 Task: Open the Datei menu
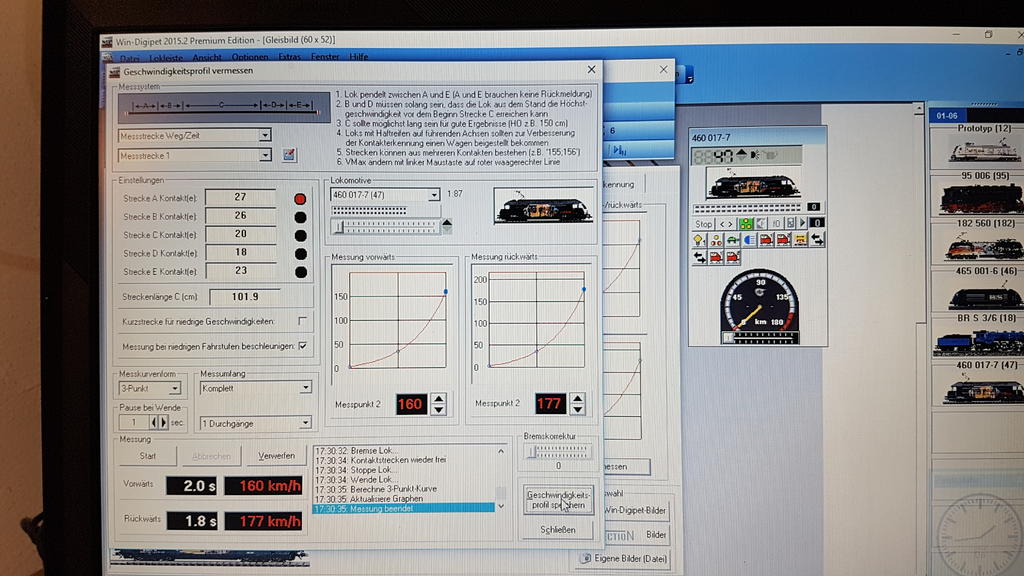[x=129, y=57]
